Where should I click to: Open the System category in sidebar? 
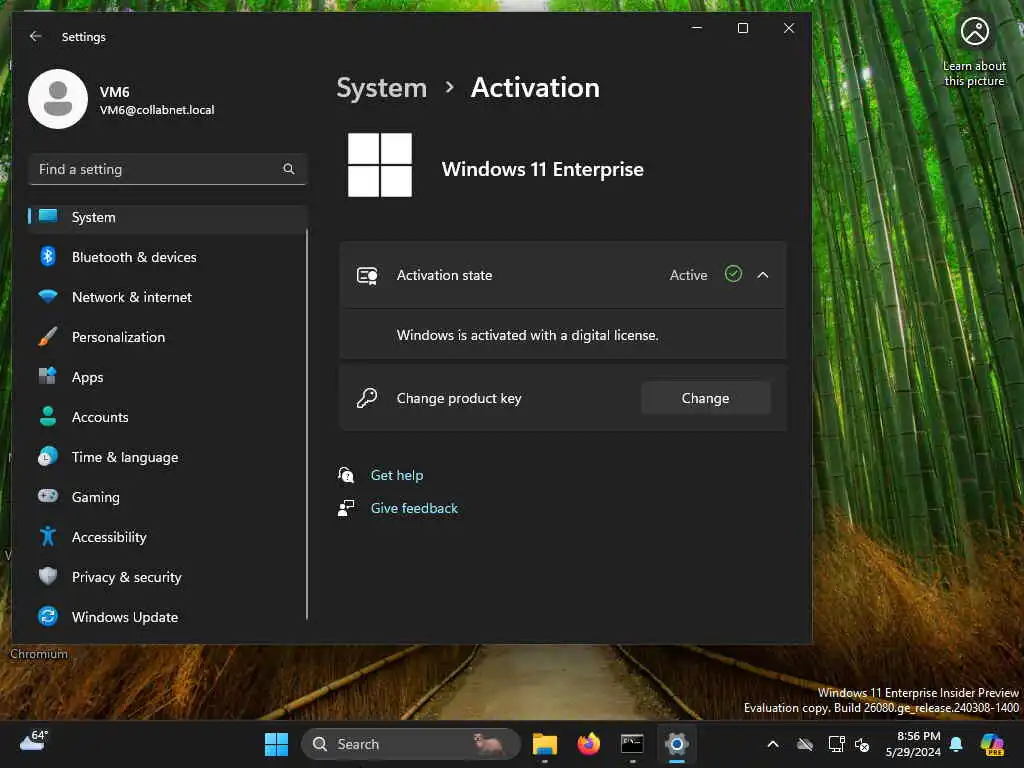pyautogui.click(x=167, y=217)
